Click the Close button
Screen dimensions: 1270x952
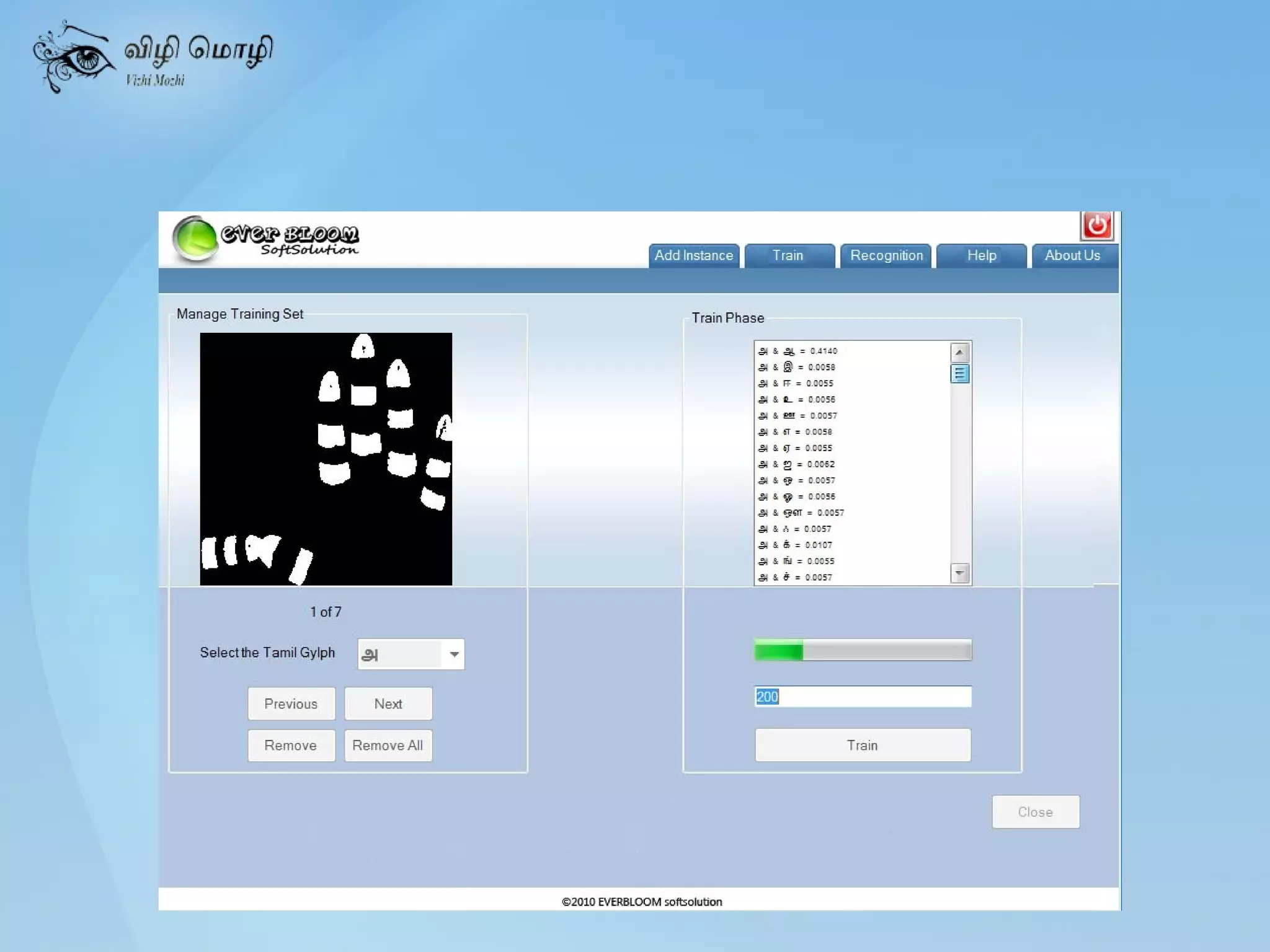(1035, 812)
